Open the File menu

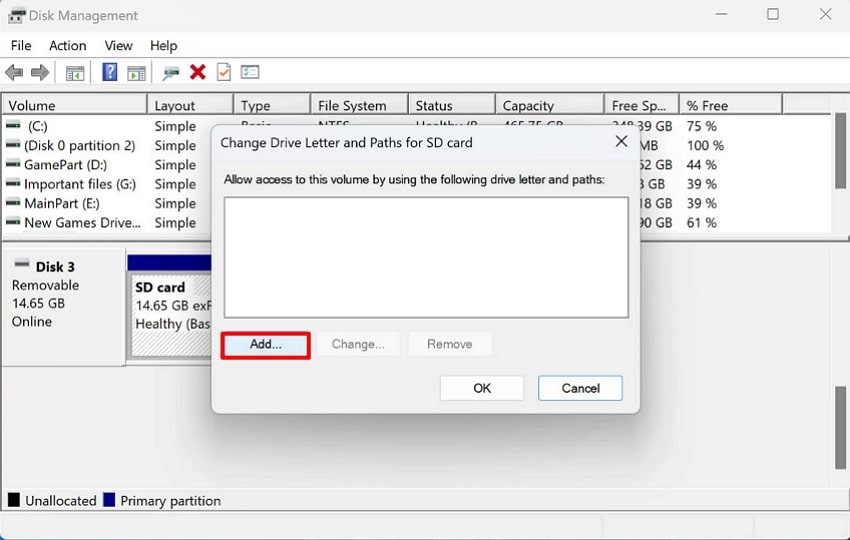click(x=21, y=46)
